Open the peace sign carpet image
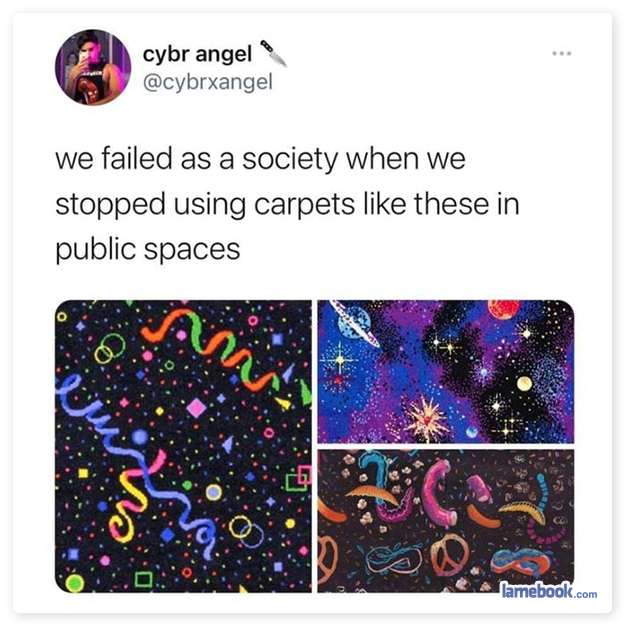 click(x=446, y=521)
